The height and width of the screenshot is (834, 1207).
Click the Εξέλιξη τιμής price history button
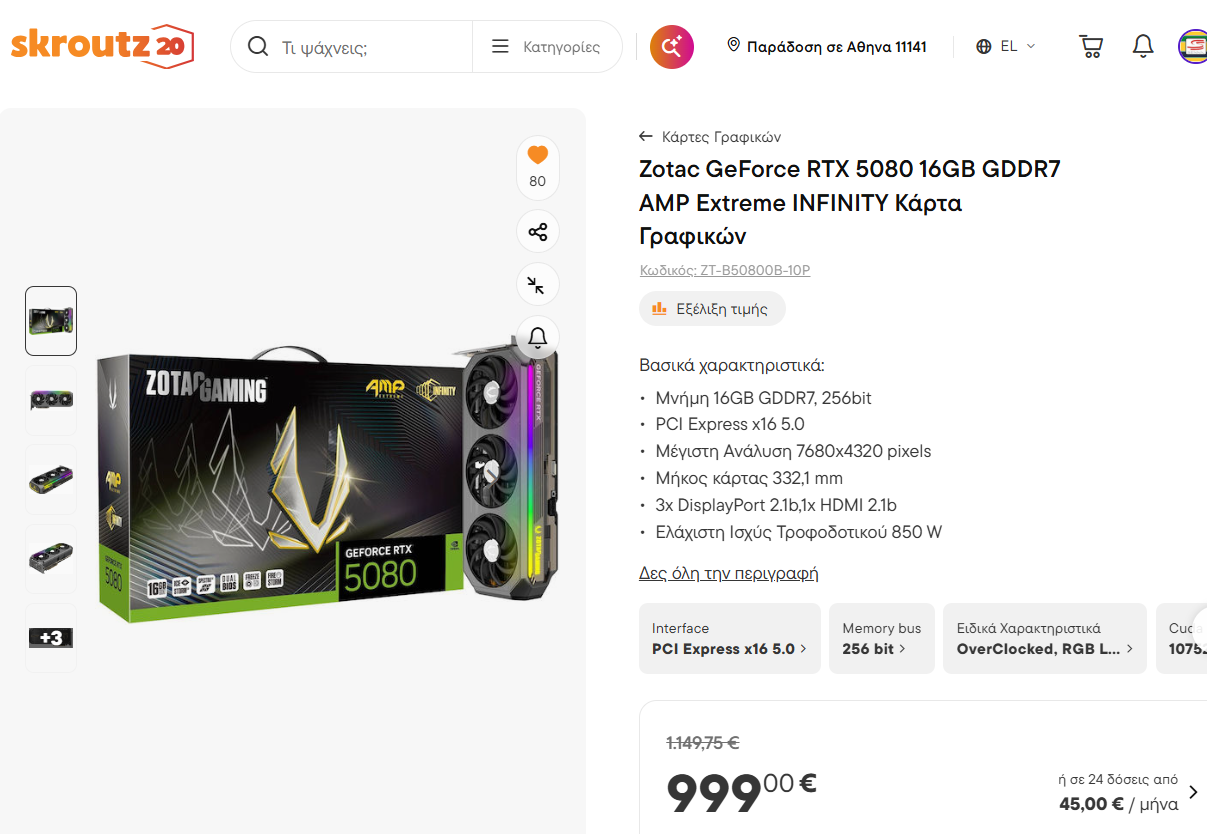click(x=712, y=309)
